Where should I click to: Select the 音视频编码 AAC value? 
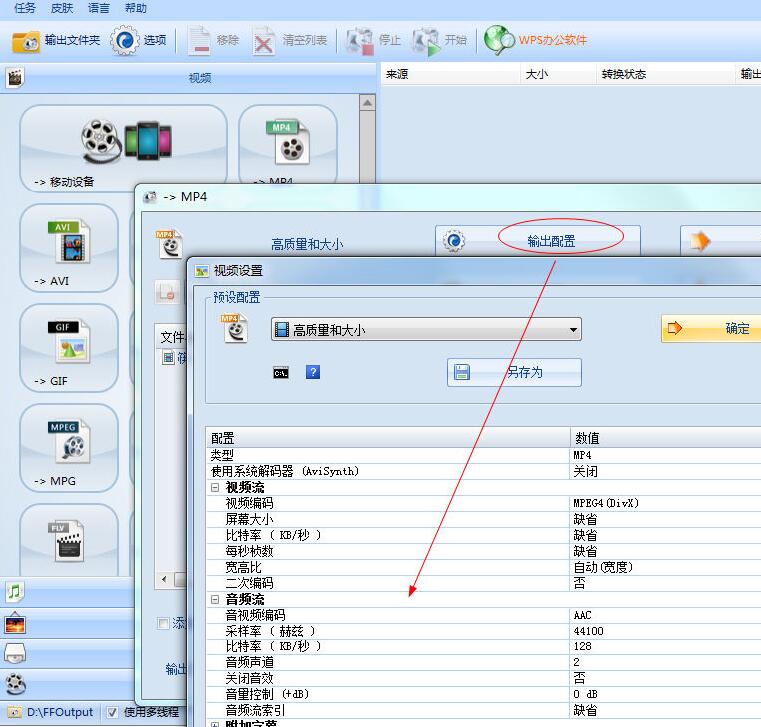582,615
